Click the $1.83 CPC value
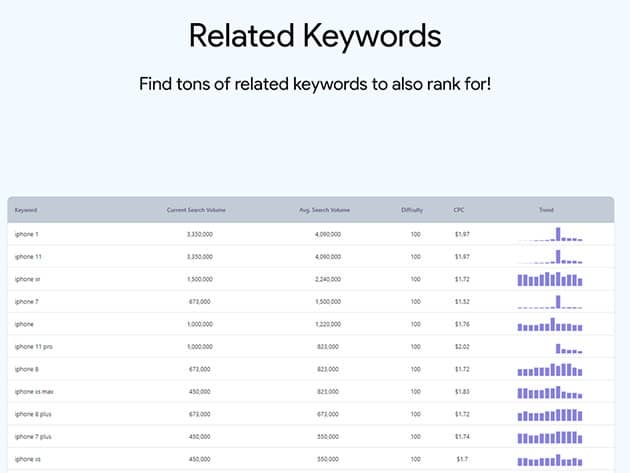 point(462,391)
